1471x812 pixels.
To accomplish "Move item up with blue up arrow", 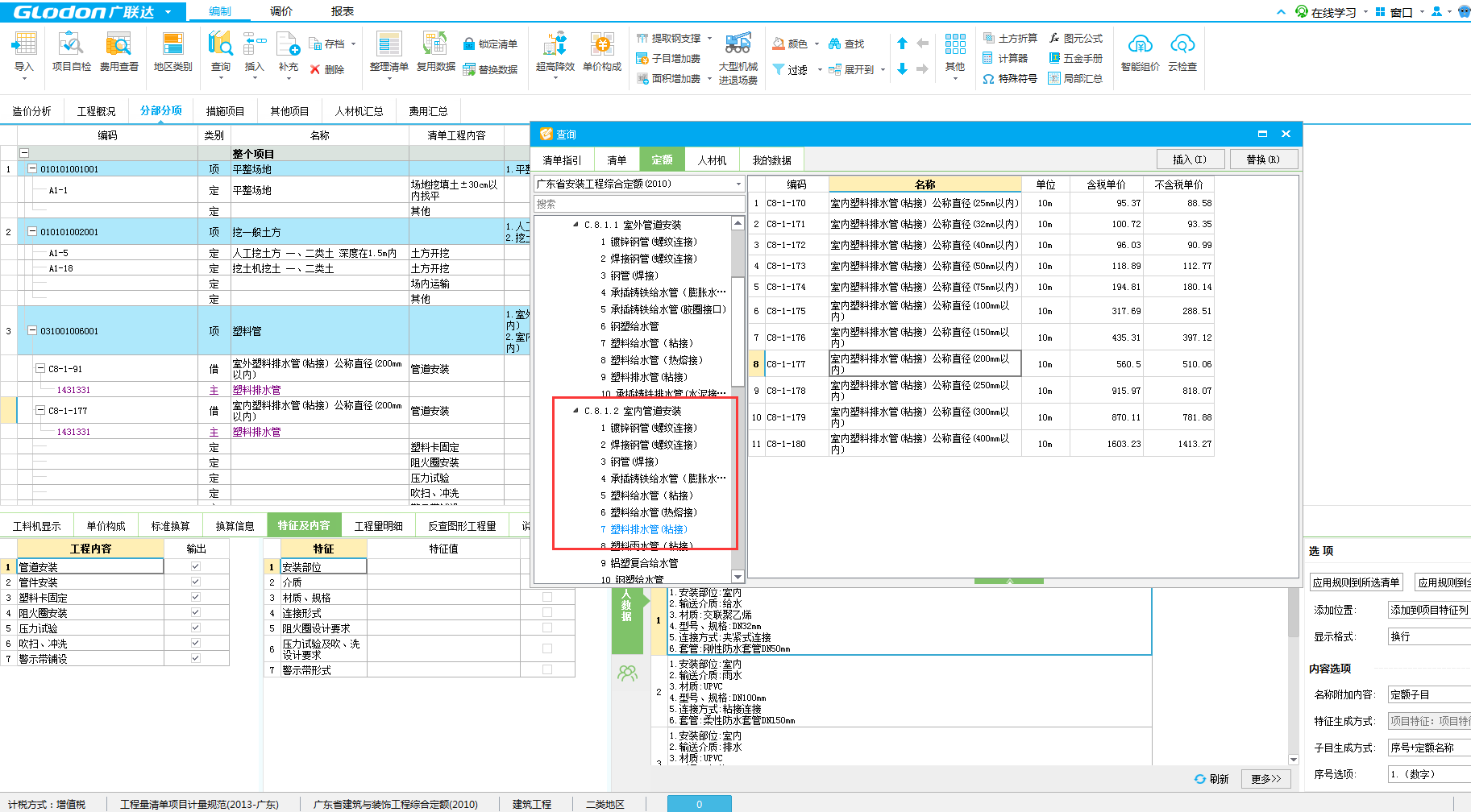I will pos(902,43).
